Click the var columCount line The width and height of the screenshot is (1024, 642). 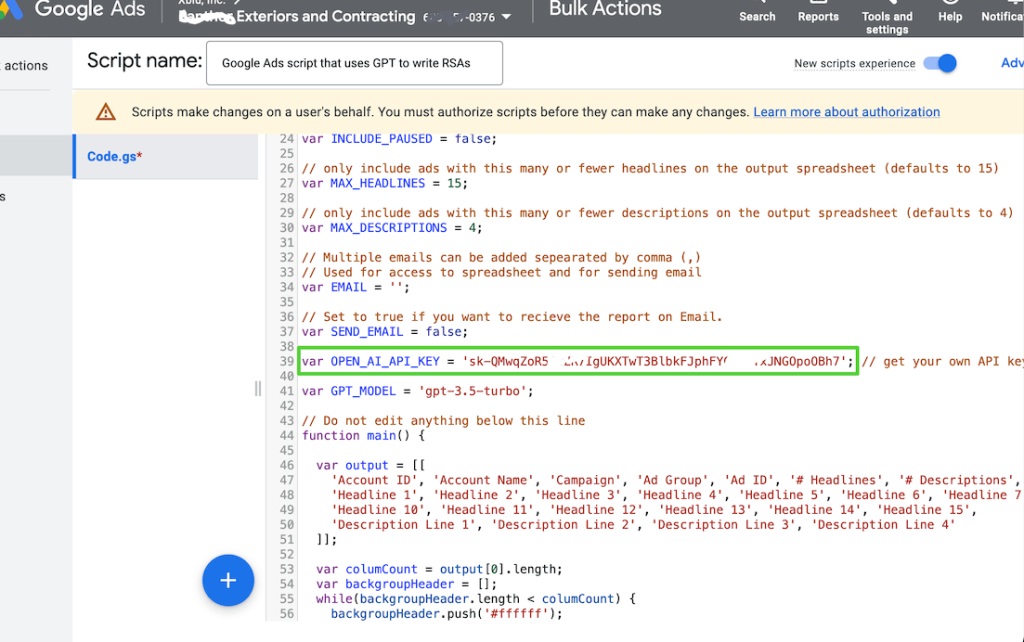click(x=439, y=570)
